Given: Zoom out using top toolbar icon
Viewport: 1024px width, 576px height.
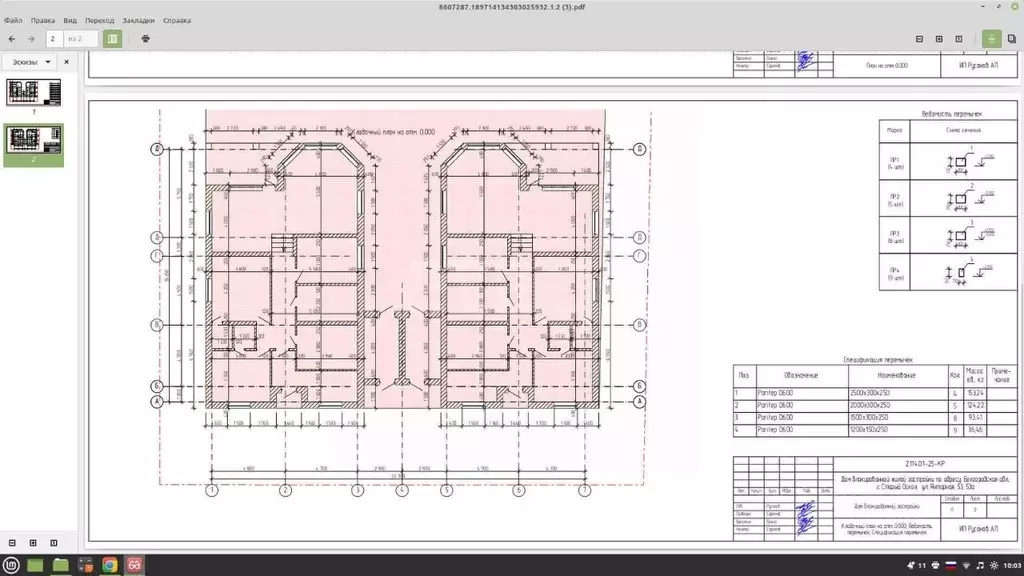Looking at the screenshot, I should coord(920,39).
